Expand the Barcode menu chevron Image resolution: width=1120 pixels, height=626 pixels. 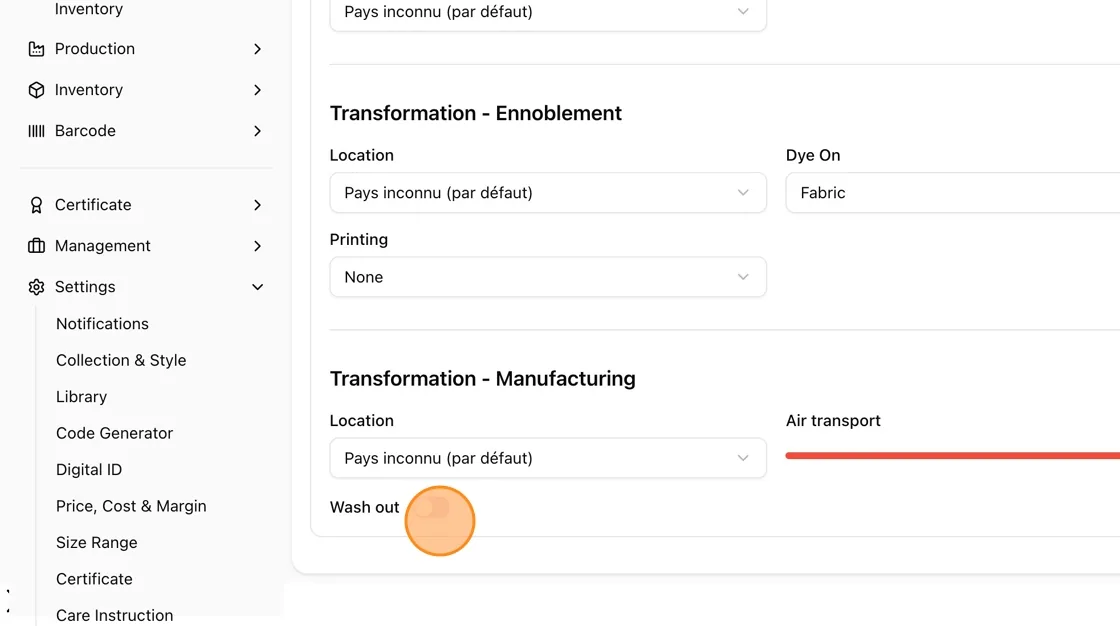[257, 131]
